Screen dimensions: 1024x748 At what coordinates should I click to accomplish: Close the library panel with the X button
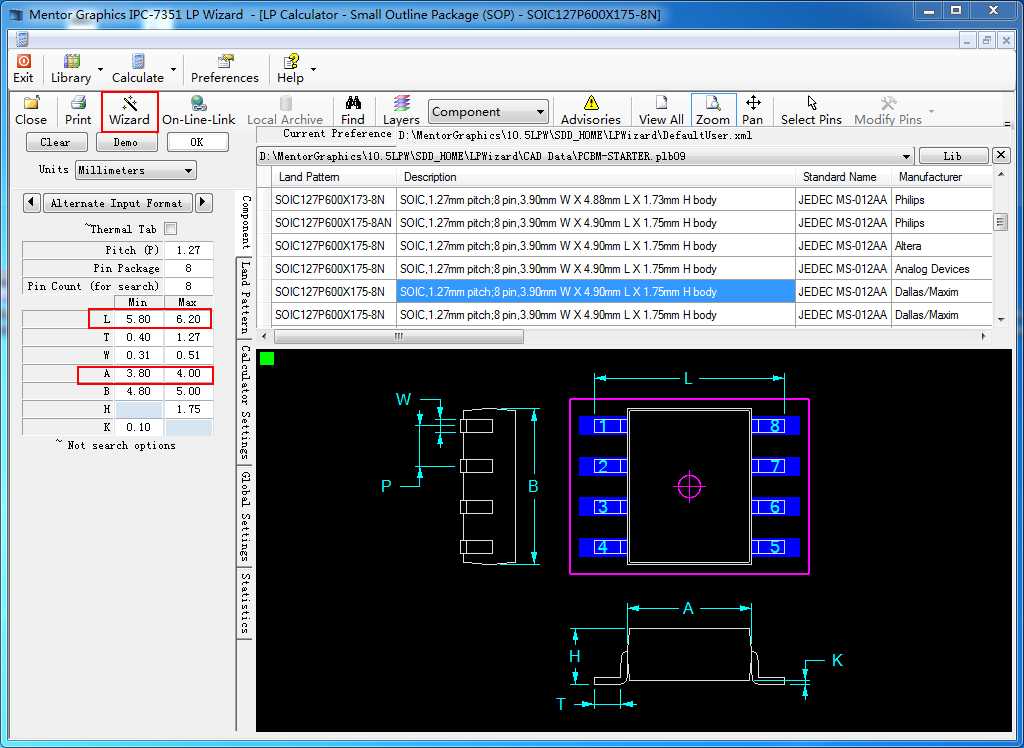click(1001, 155)
